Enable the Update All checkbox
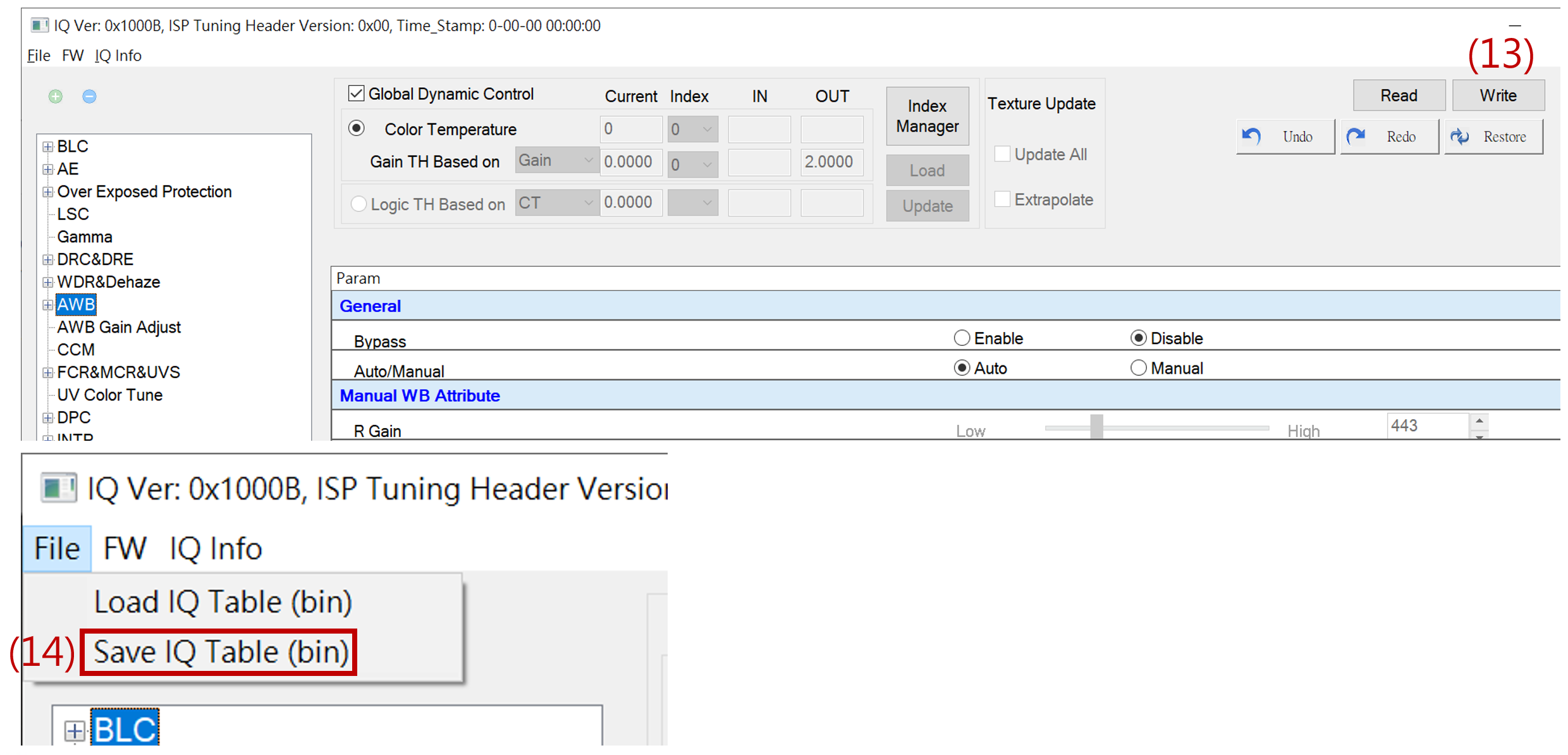The image size is (1568, 755). point(1002,154)
